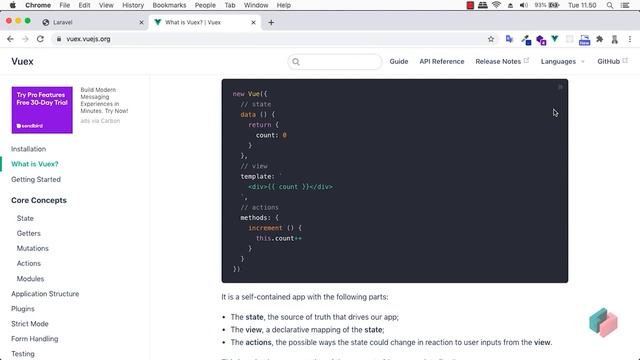Click floating cube logo widget
The width and height of the screenshot is (640, 360).
tap(603, 322)
